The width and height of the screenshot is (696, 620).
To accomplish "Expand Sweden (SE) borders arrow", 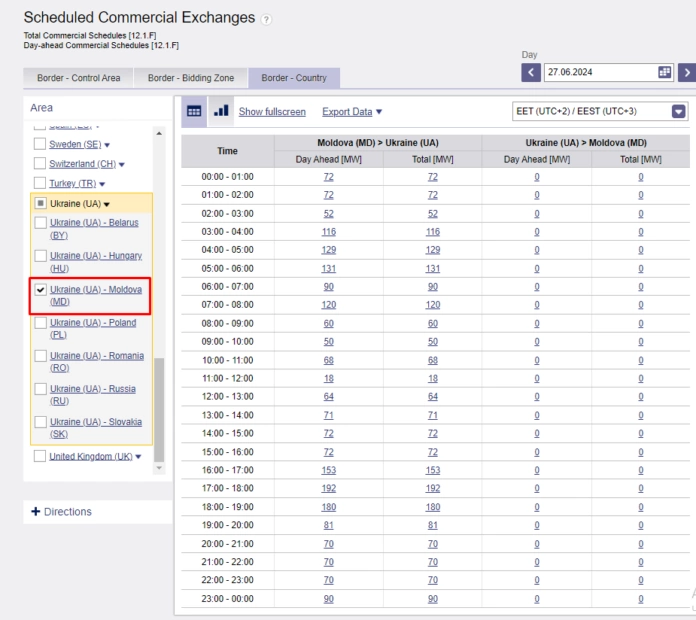I will [107, 145].
